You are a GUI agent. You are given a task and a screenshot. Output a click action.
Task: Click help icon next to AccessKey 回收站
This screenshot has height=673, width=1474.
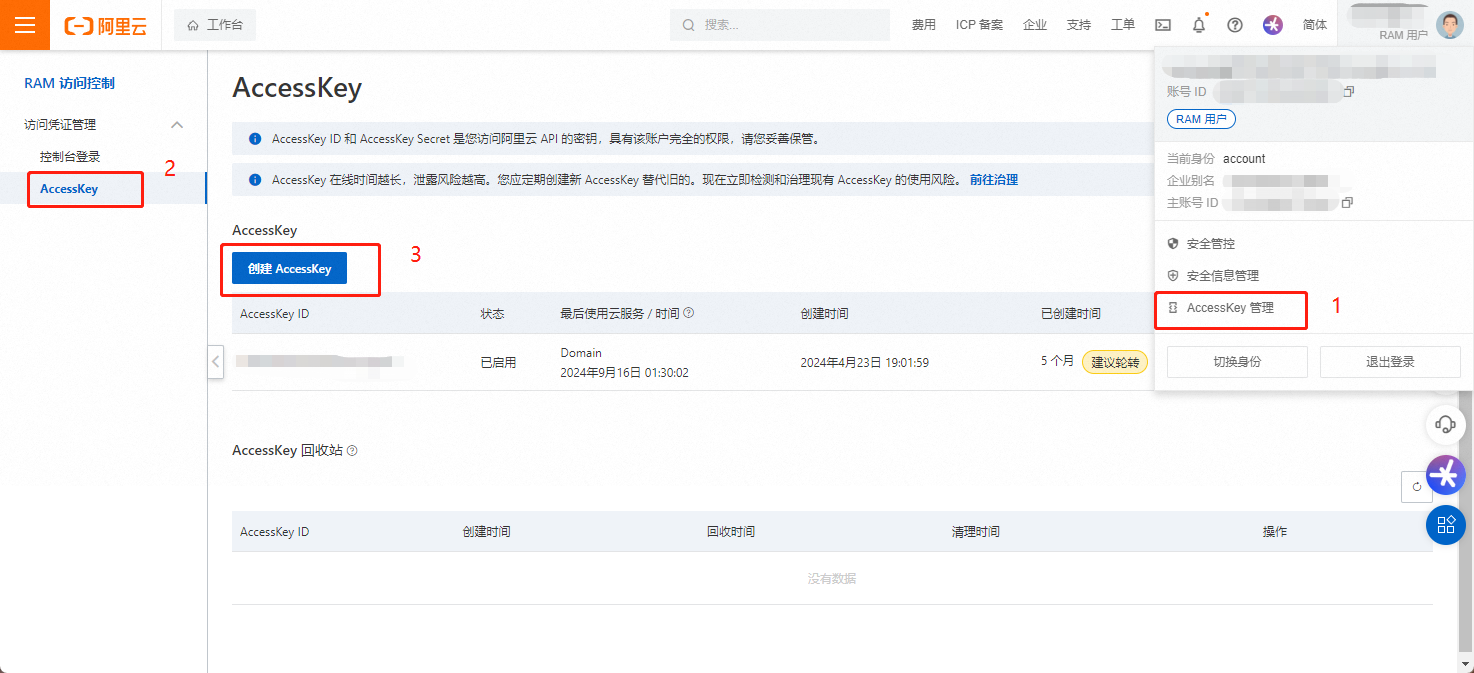[352, 450]
